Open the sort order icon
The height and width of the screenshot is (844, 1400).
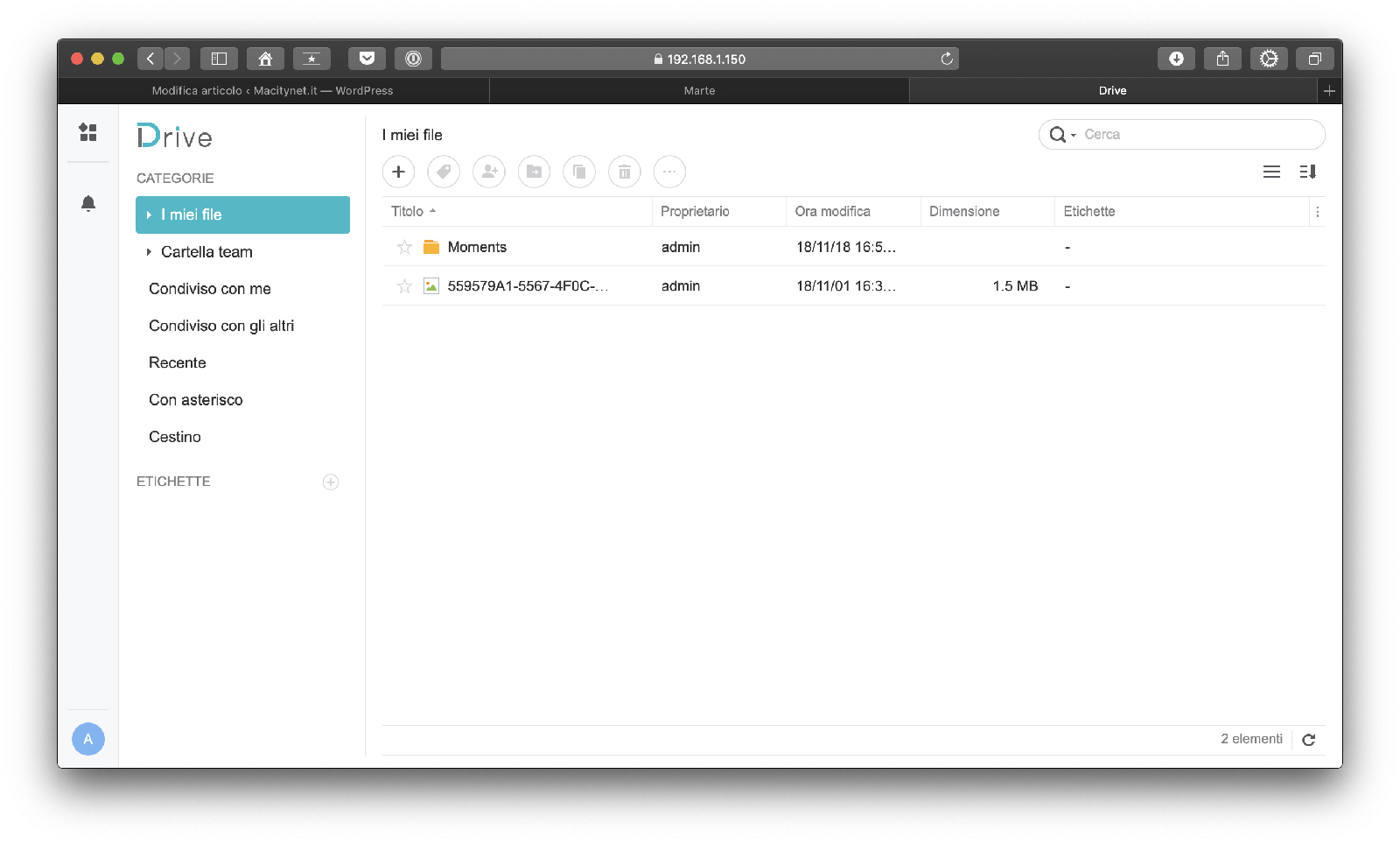point(1308,172)
